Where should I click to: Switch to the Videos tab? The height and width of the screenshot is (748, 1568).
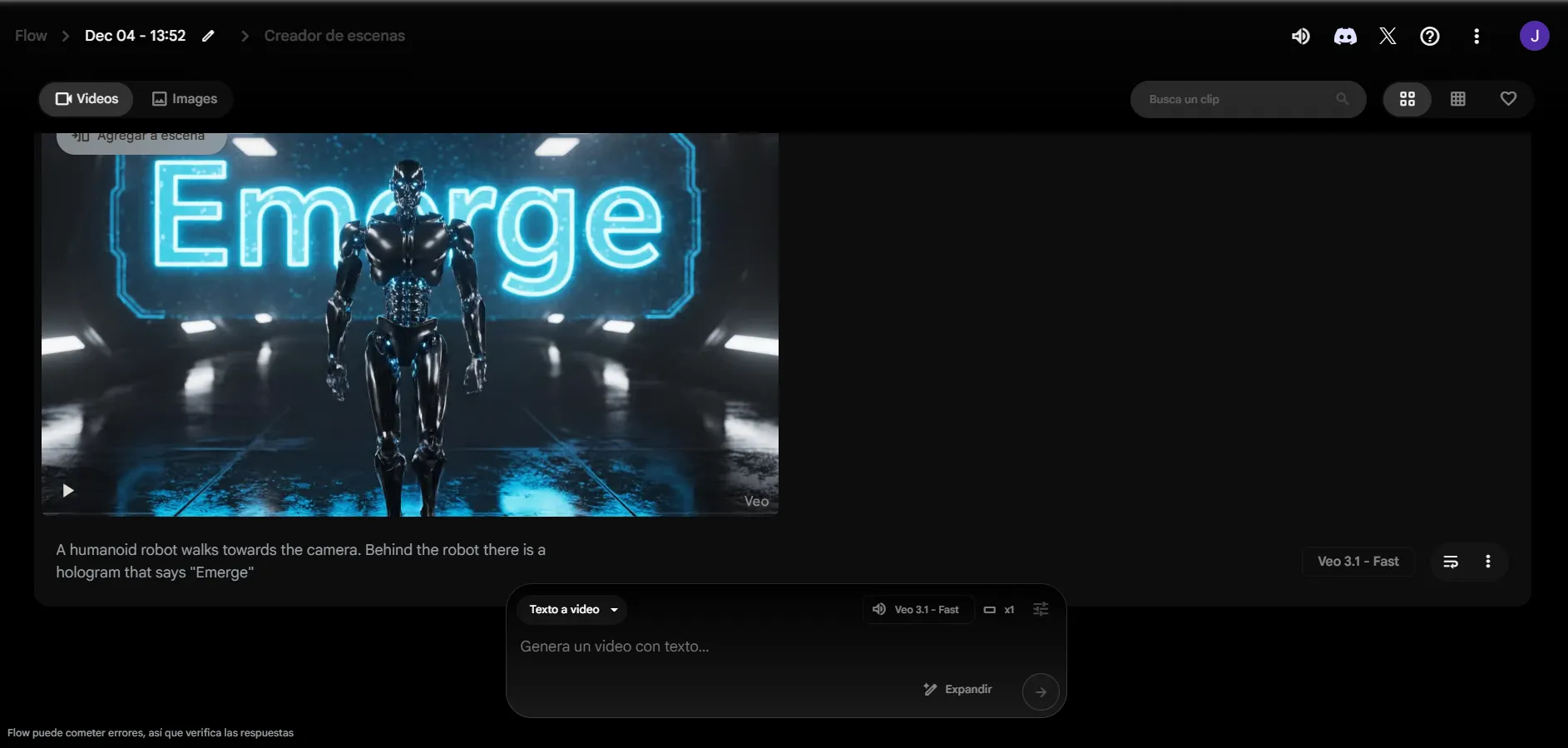87,99
